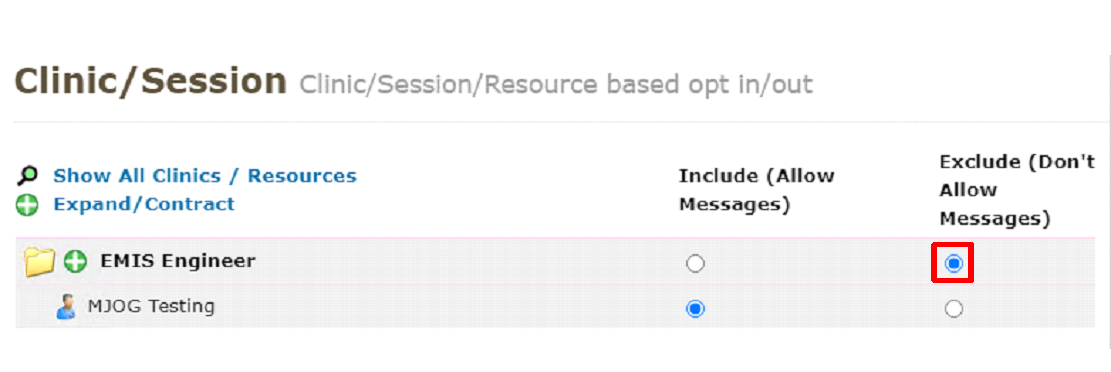Click empty space in the EMIS Engineer row
The height and width of the screenshot is (372, 1111).
tap(468, 262)
